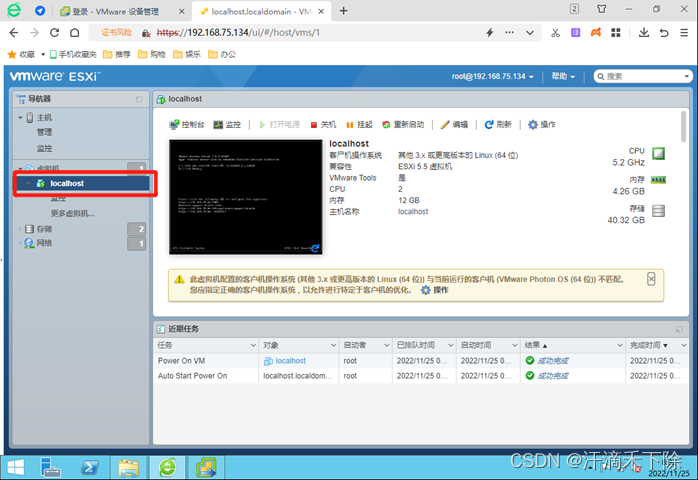Open the Windows Start button

pos(16,468)
